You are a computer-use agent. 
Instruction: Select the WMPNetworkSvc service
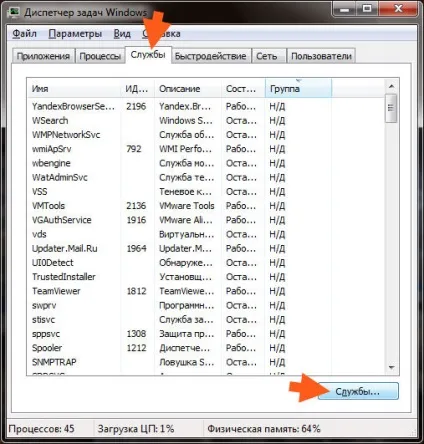(x=206, y=135)
